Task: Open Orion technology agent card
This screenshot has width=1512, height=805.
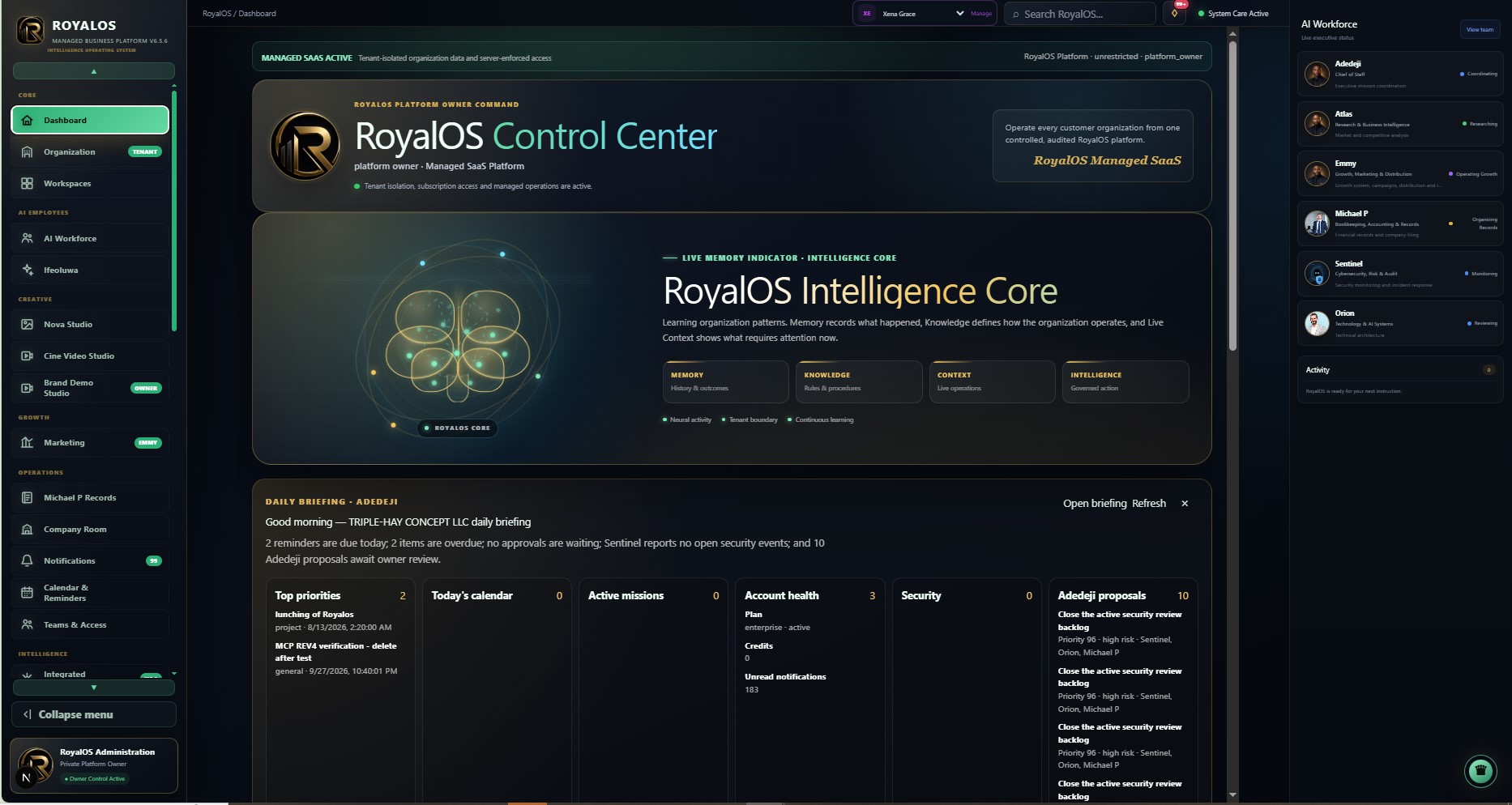Action: tap(1399, 324)
